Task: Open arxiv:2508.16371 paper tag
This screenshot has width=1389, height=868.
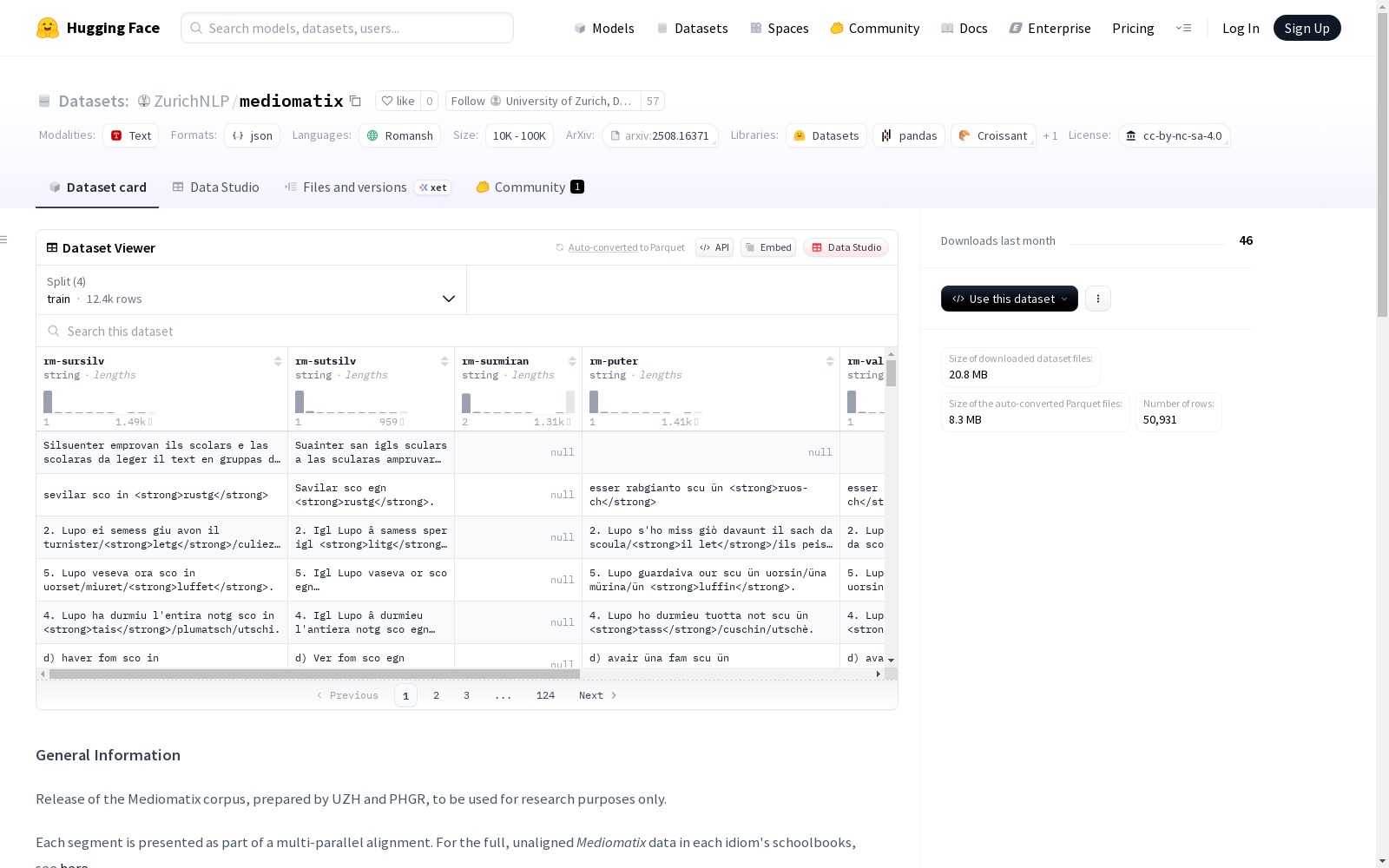Action: (x=660, y=135)
